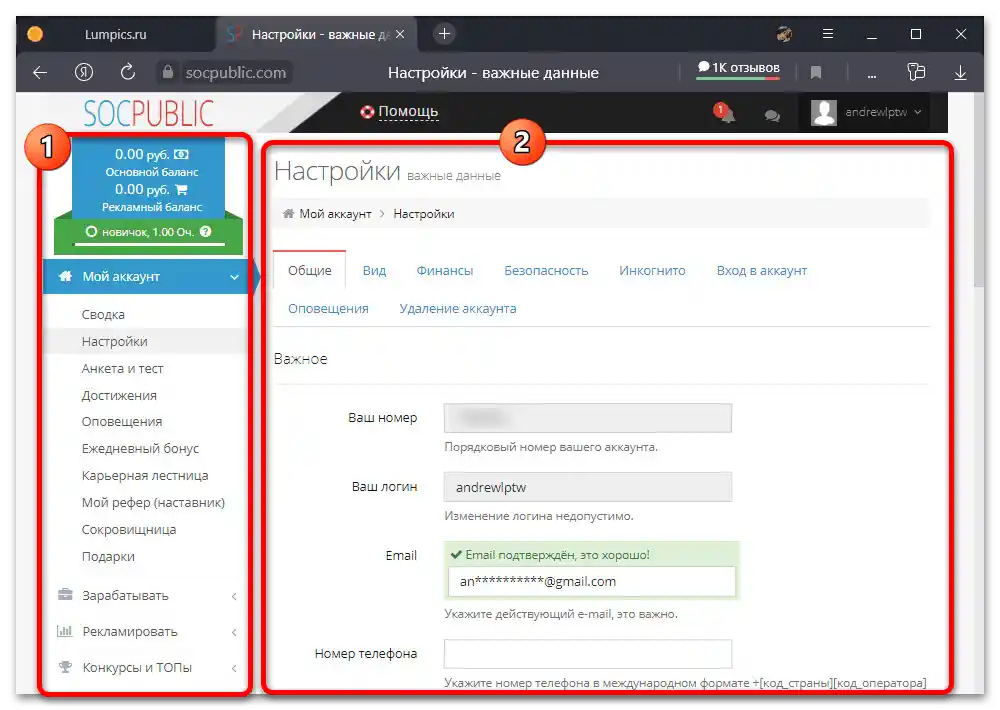Open Оповещения in the sidebar menu
Screen dimensions: 1000x710
coord(122,422)
